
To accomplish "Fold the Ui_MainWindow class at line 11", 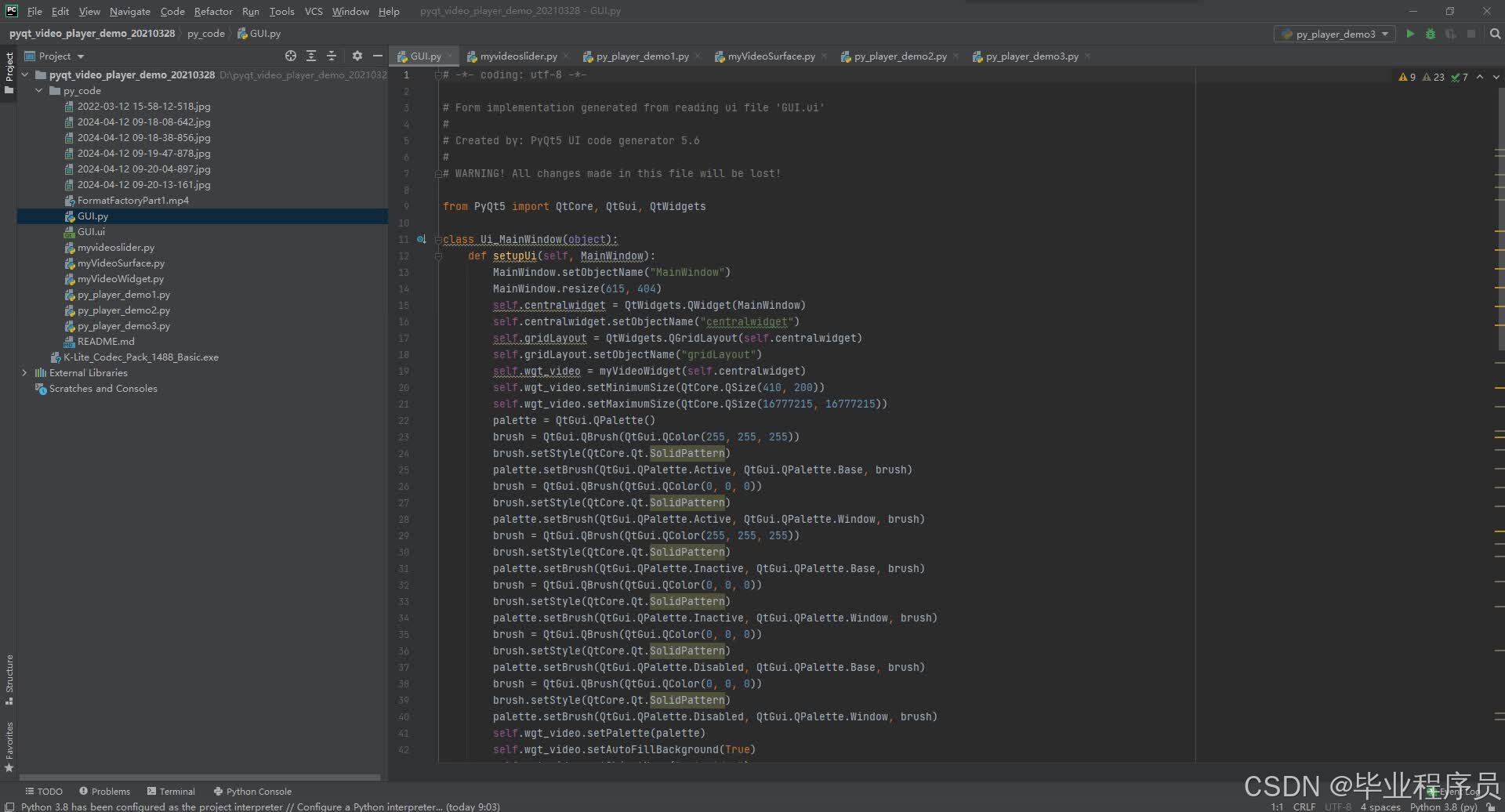I will [438, 239].
